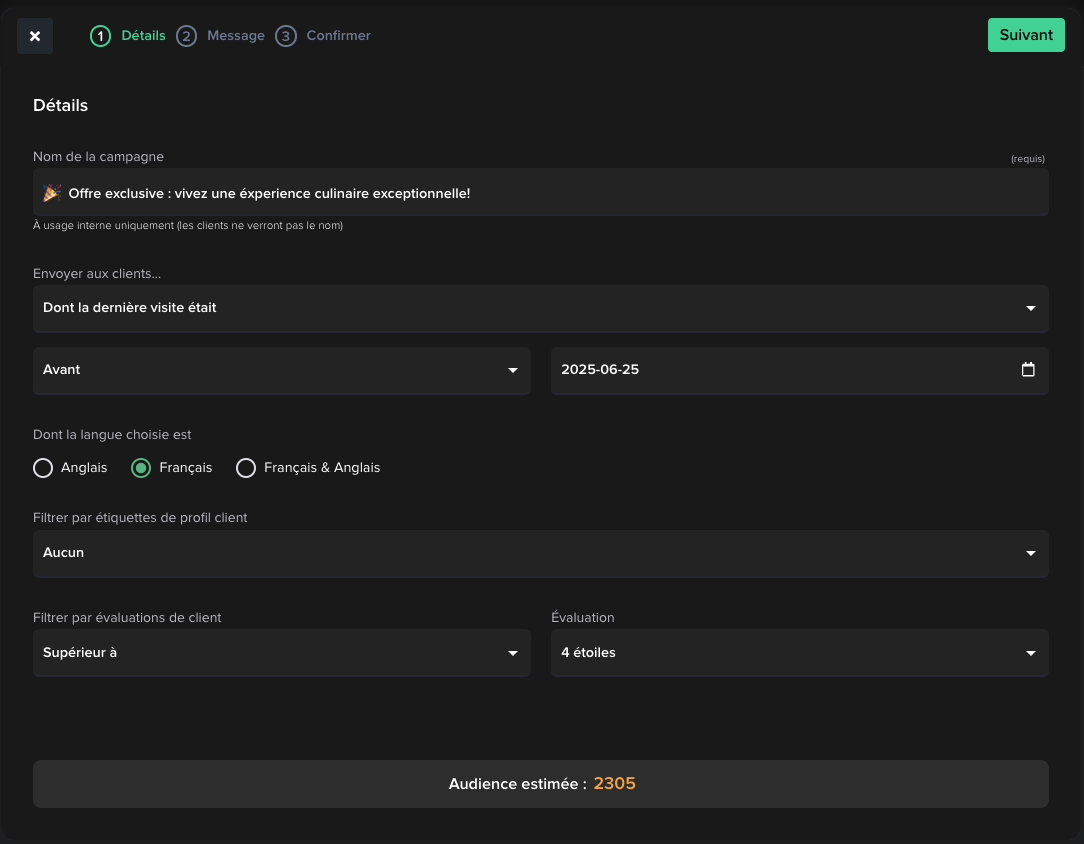Click the step 1 Détails circle icon
The width and height of the screenshot is (1084, 844).
tap(99, 35)
